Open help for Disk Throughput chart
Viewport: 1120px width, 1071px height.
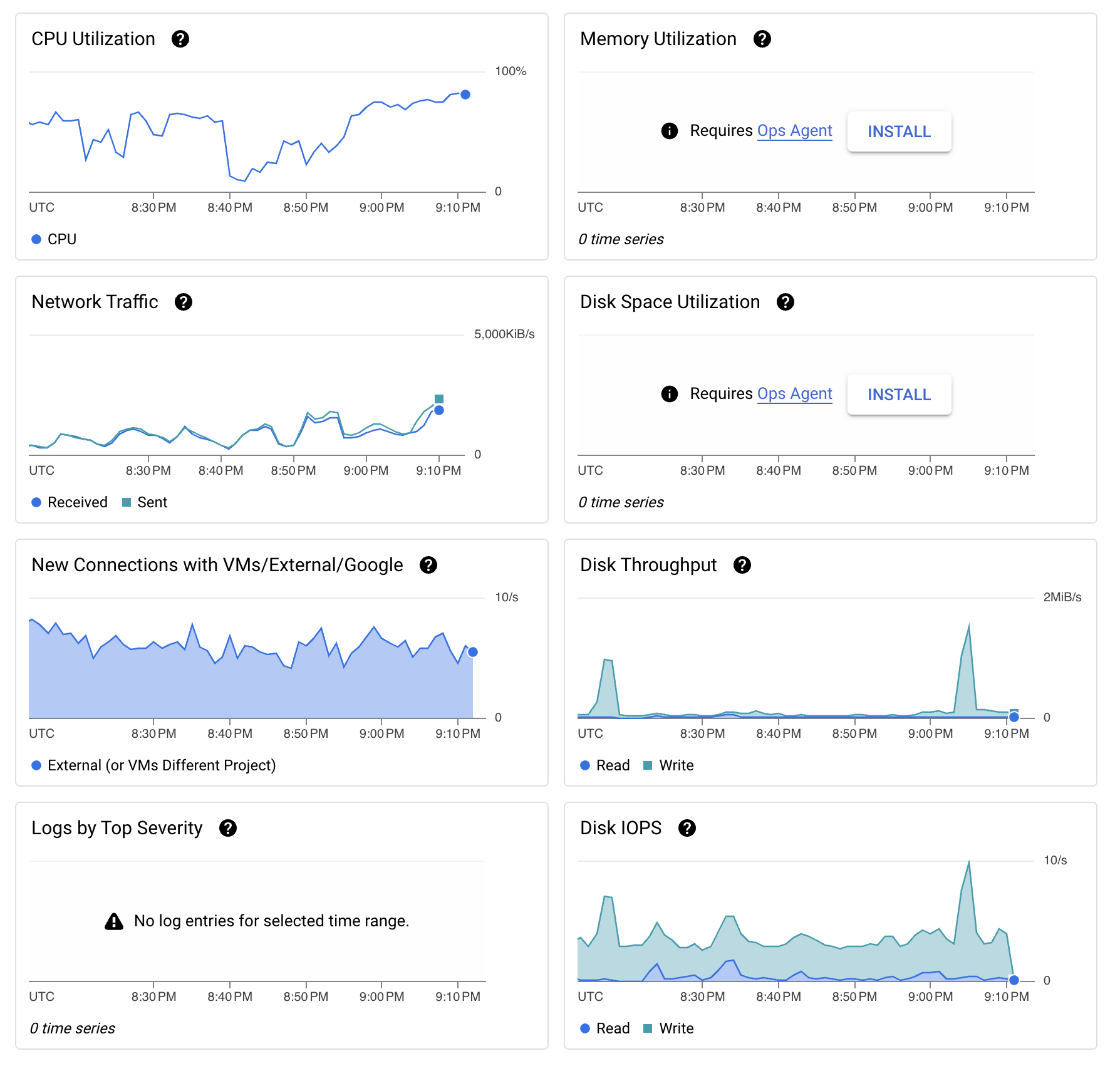(x=742, y=565)
